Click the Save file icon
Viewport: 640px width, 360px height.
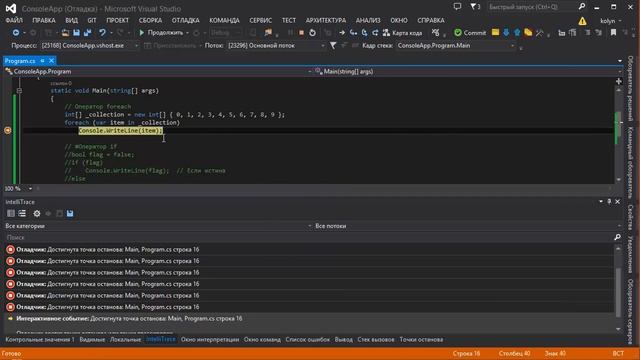[x=76, y=33]
